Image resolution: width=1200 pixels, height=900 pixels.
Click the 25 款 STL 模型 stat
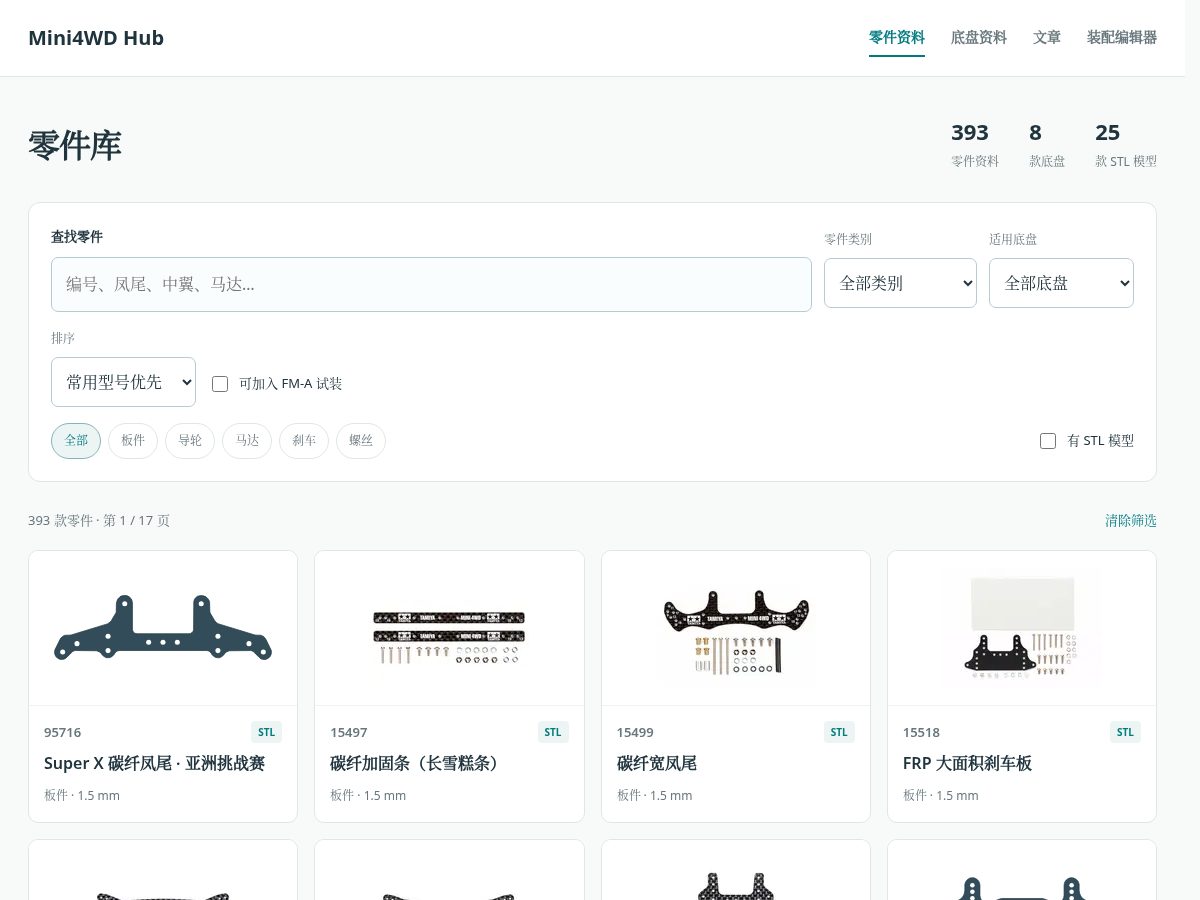(x=1126, y=145)
